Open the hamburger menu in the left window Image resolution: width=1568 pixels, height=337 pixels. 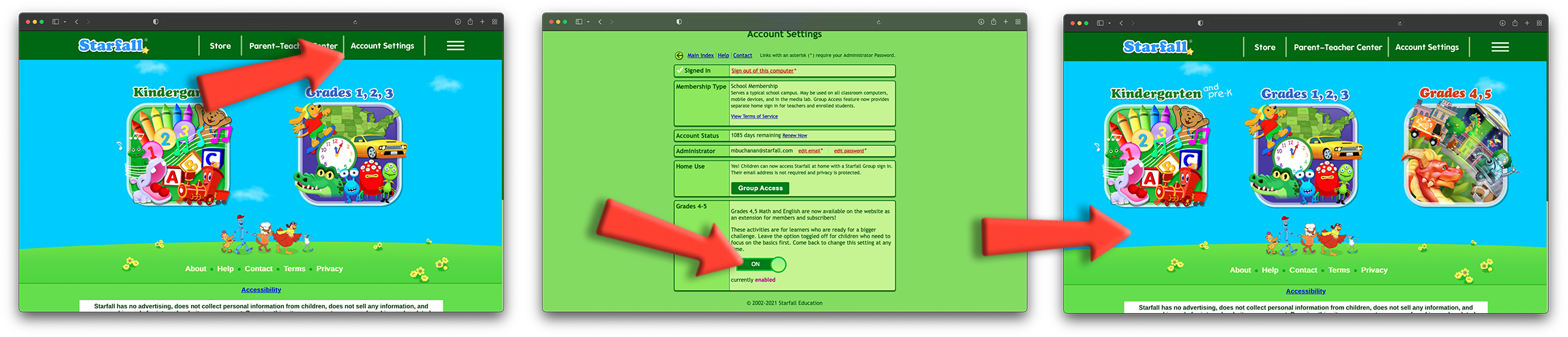point(455,46)
